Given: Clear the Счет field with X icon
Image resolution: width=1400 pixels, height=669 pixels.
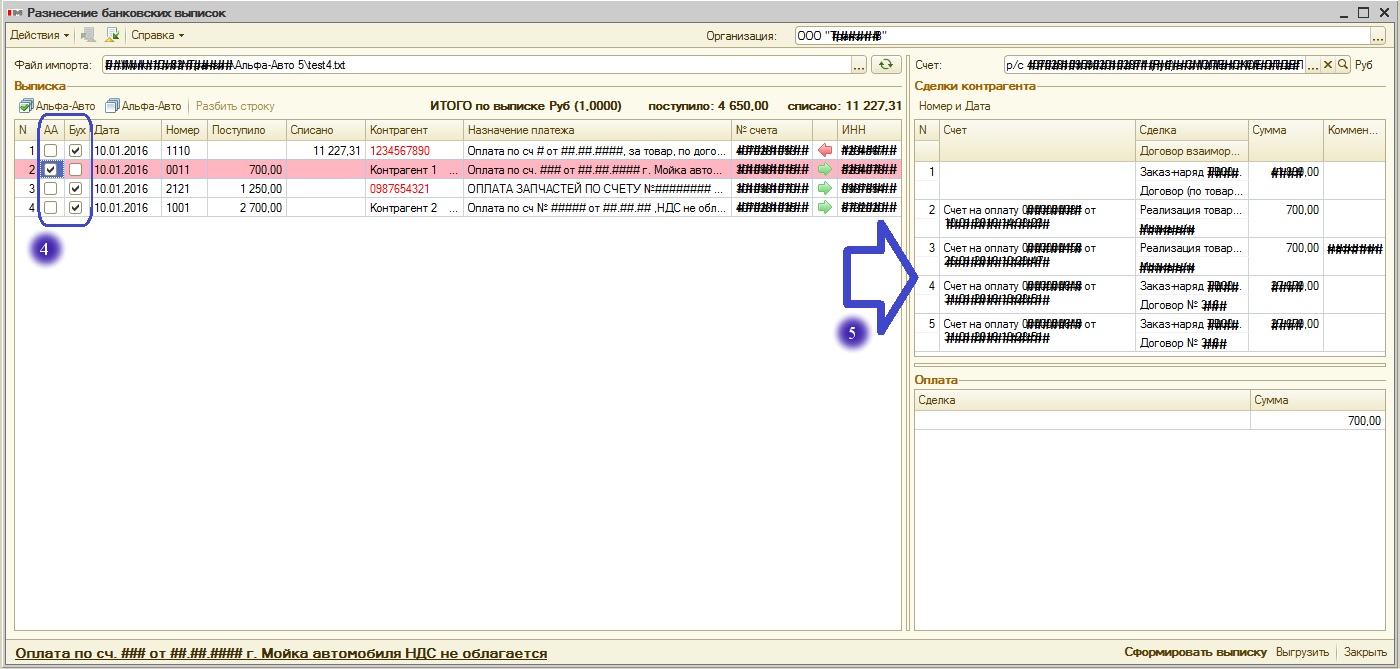Looking at the screenshot, I should point(1328,65).
